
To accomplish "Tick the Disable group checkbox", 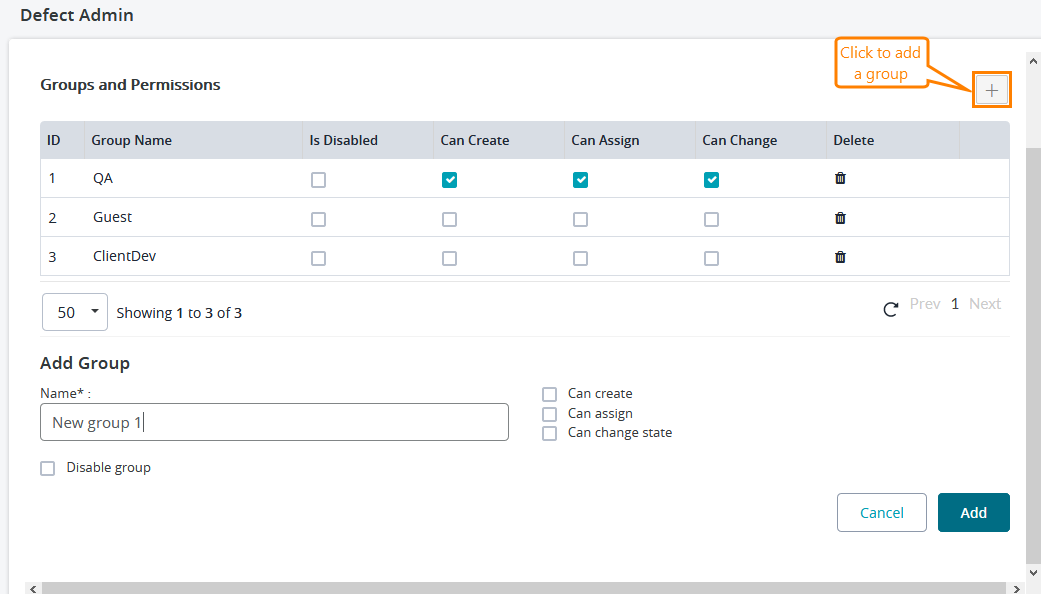I will 48,468.
